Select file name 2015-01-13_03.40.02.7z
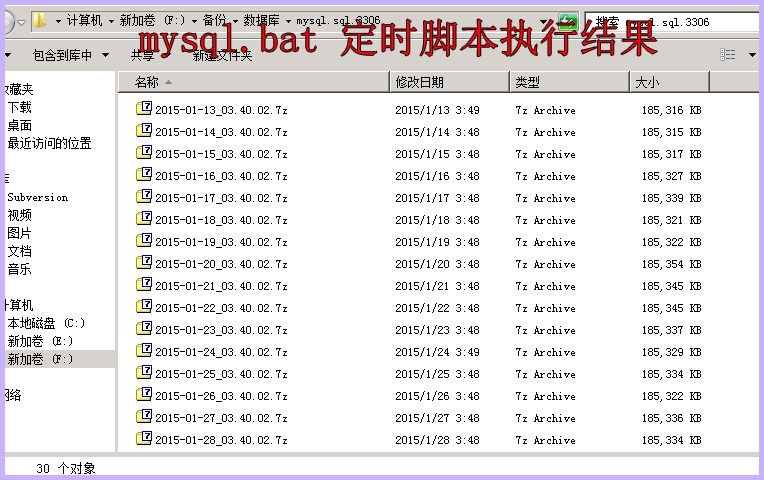The height and width of the screenshot is (480, 764). [x=221, y=110]
